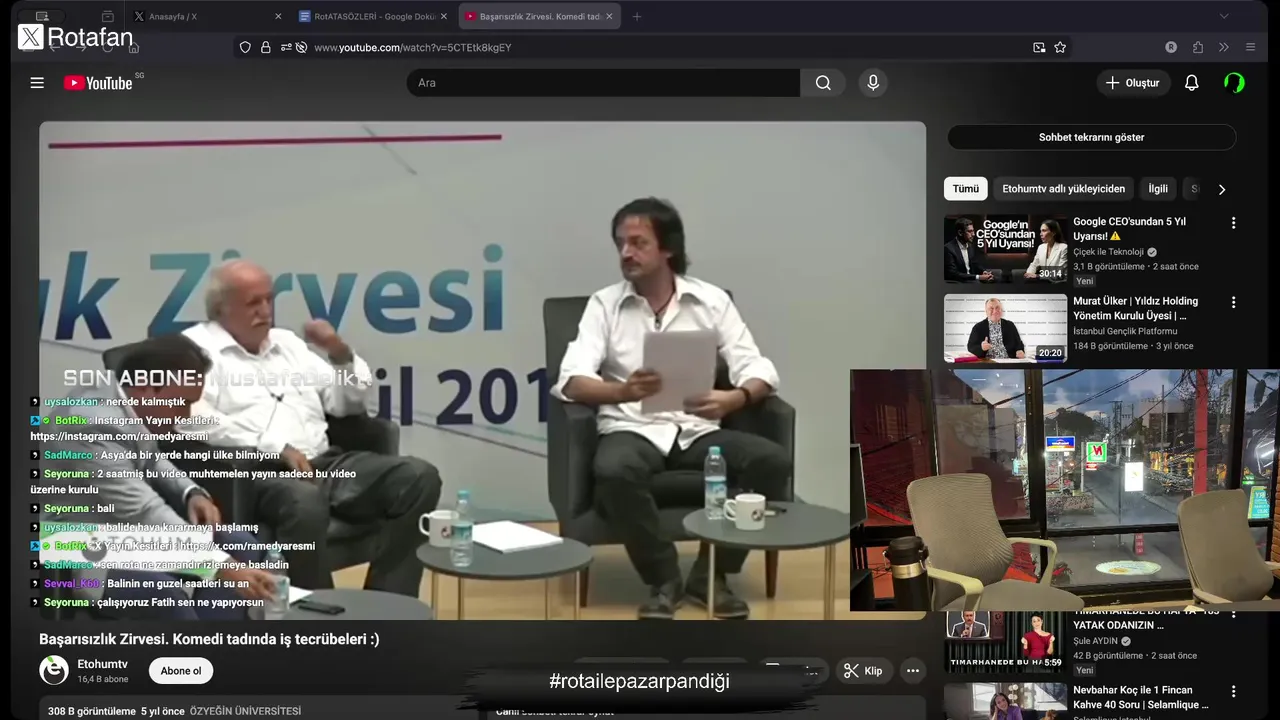Open YouTube notifications bell
This screenshot has height=720, width=1280.
tap(1191, 83)
